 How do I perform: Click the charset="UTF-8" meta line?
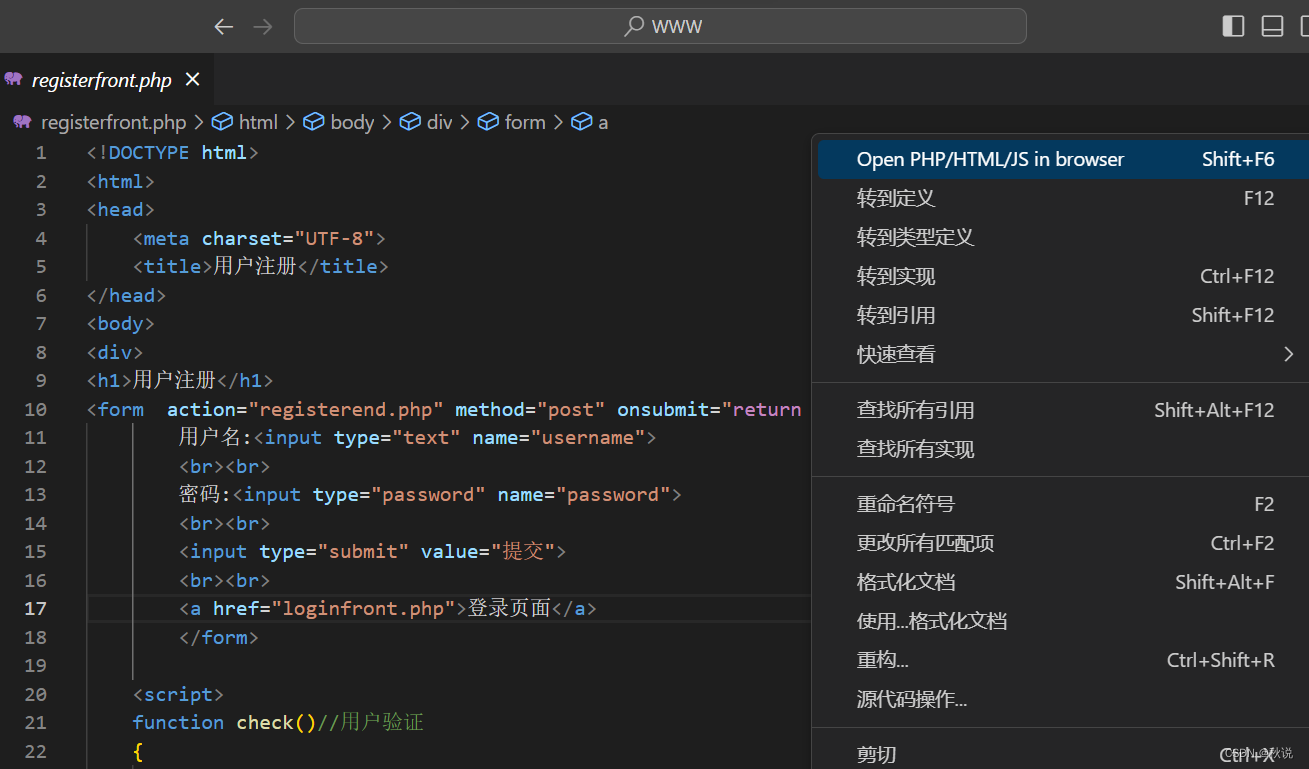click(259, 238)
